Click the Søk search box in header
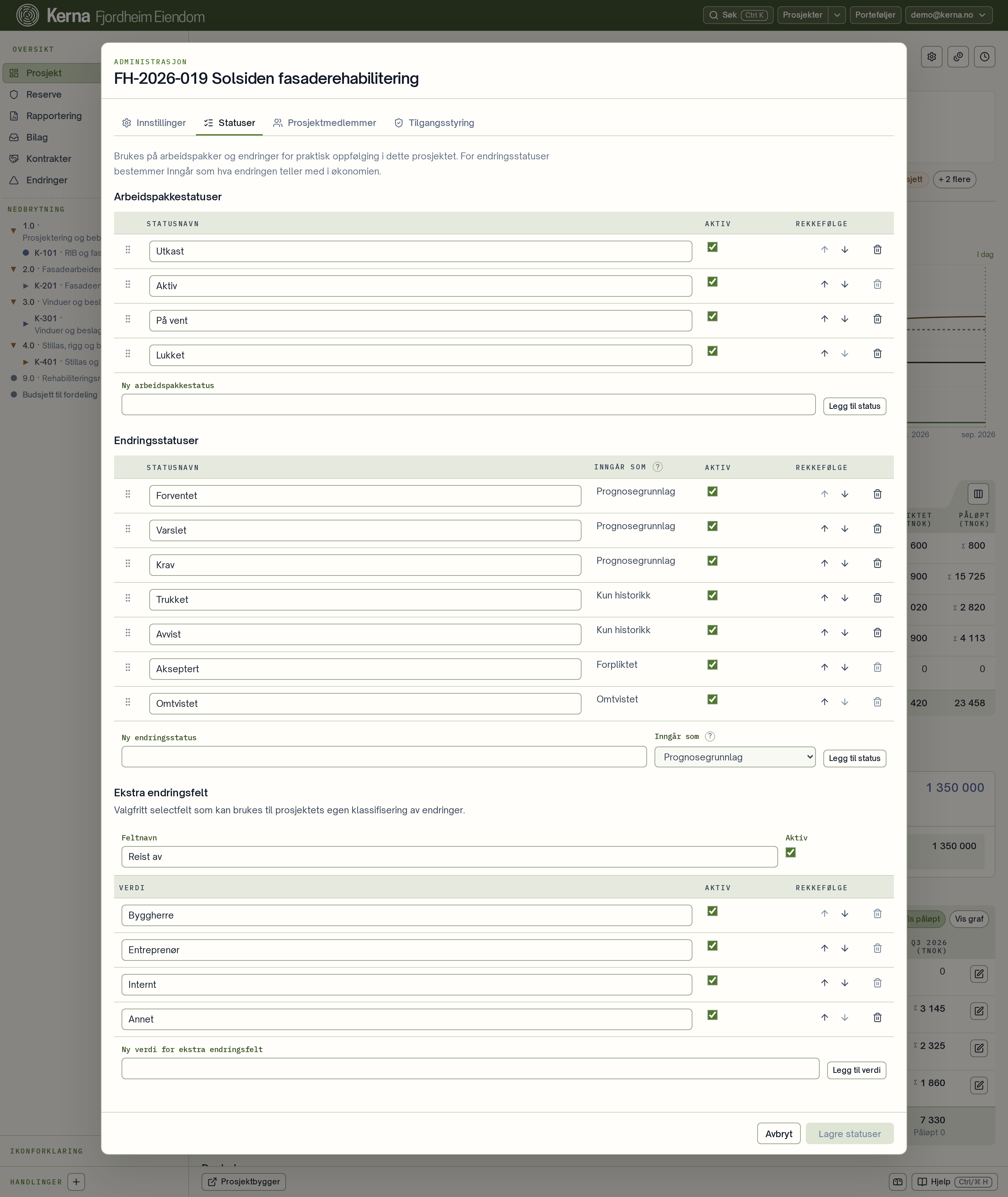 tap(738, 15)
